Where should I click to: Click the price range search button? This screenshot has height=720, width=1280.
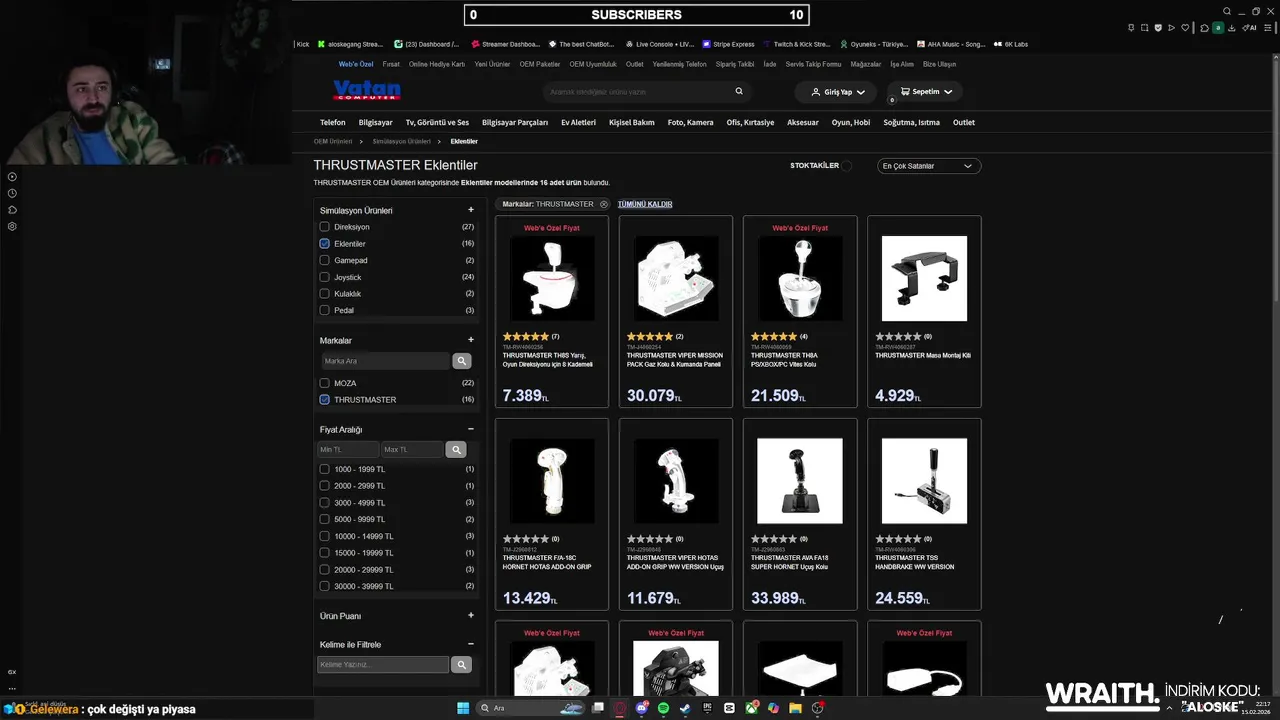click(455, 450)
